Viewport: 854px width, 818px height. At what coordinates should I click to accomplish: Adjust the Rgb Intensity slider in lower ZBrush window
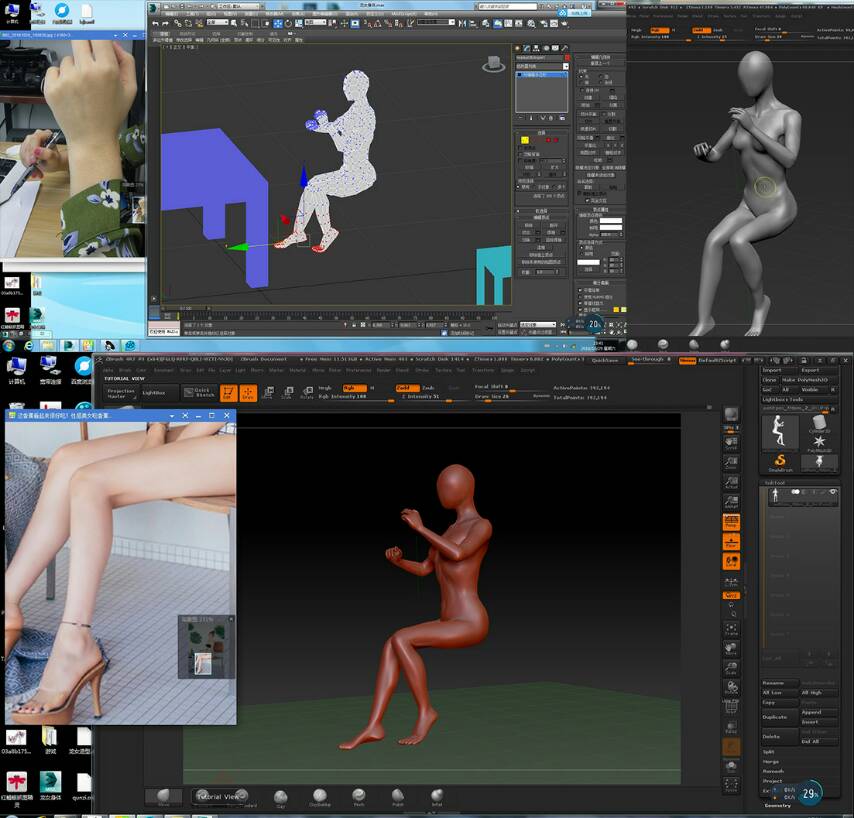point(357,397)
